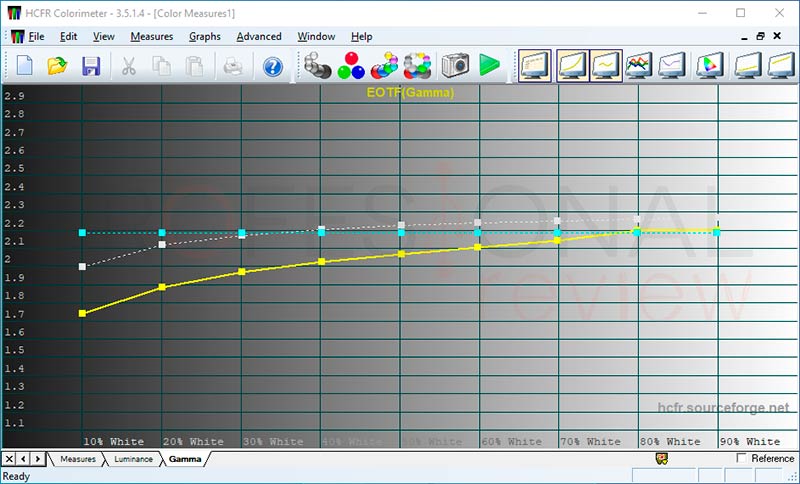Click the HCFR title bar app icon
The height and width of the screenshot is (484, 800).
pyautogui.click(x=14, y=13)
